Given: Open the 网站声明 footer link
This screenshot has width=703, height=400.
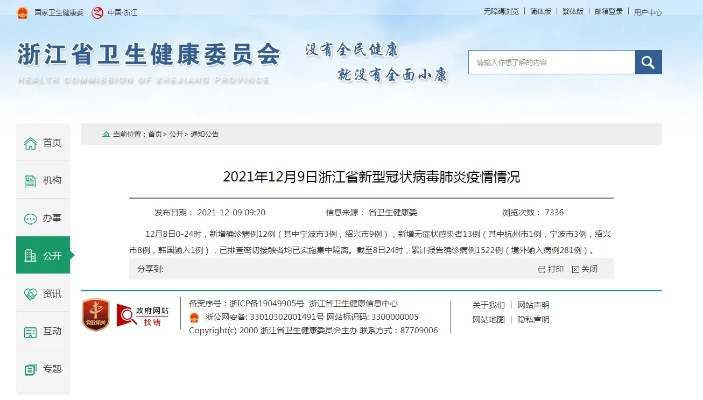Looking at the screenshot, I should [533, 305].
